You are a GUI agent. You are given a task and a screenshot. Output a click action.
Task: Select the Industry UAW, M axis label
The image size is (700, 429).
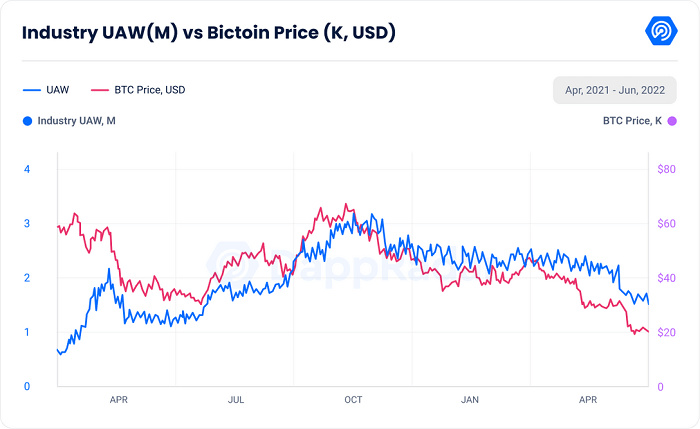click(x=76, y=121)
